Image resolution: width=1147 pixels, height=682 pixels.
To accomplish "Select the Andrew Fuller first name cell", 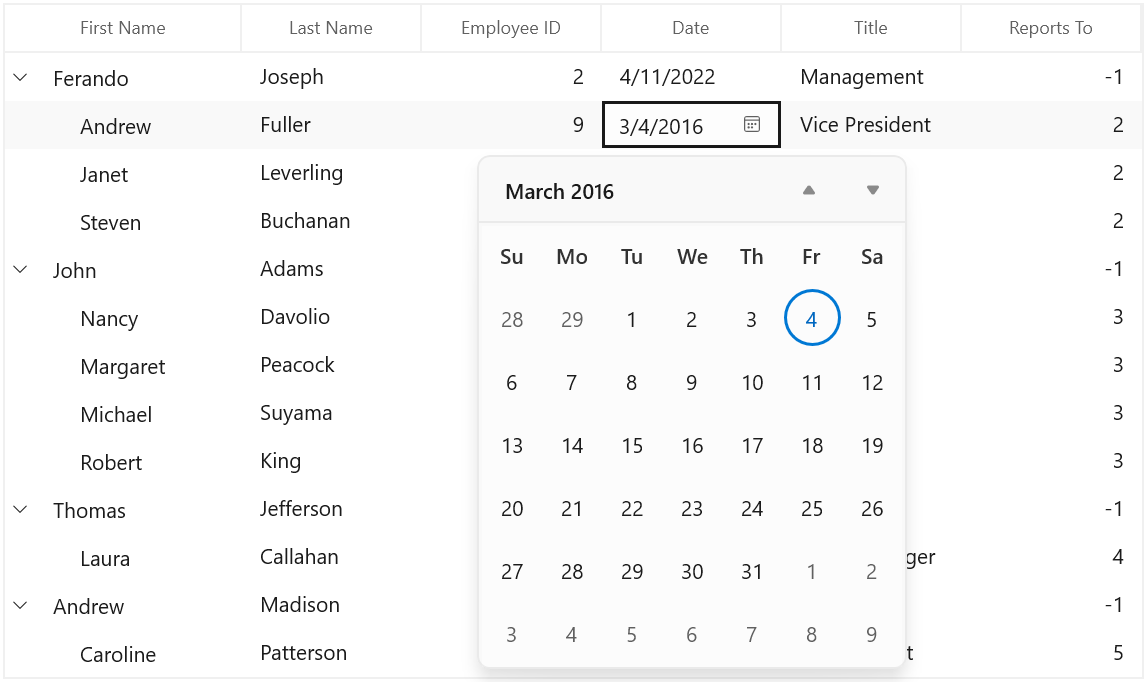I will 123,125.
